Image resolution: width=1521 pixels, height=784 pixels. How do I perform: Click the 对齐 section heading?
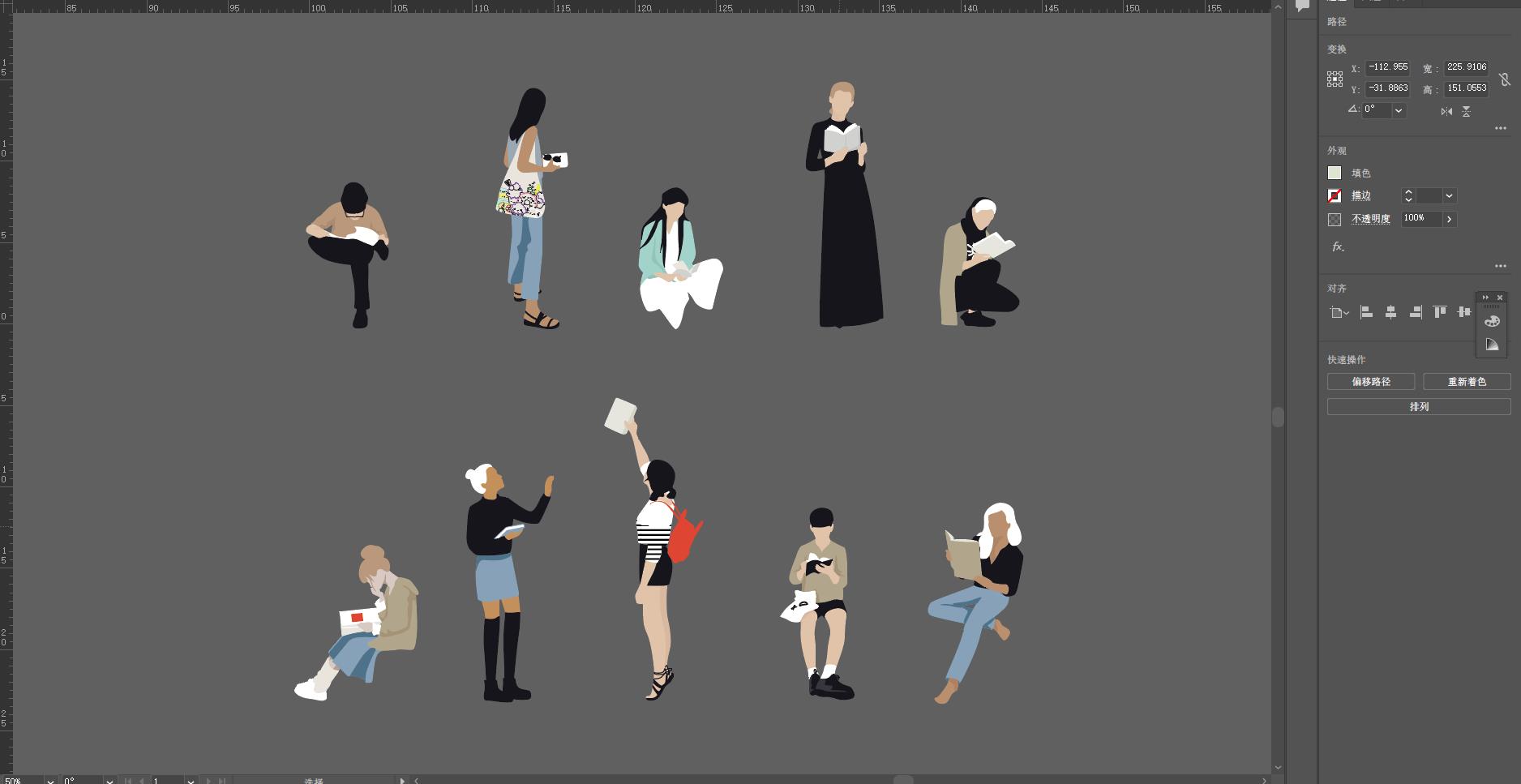[x=1337, y=289]
